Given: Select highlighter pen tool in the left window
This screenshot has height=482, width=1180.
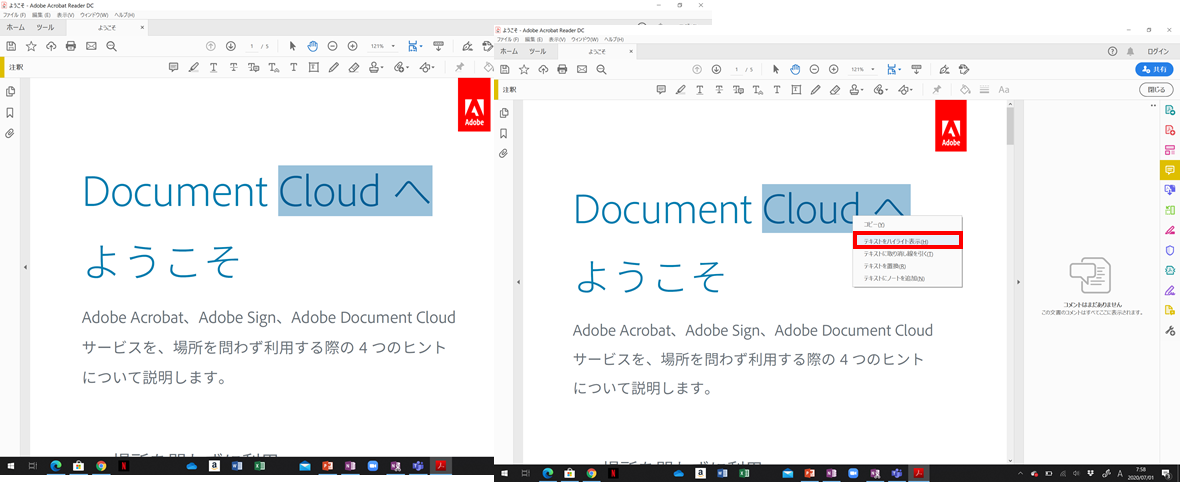Looking at the screenshot, I should click(x=193, y=67).
